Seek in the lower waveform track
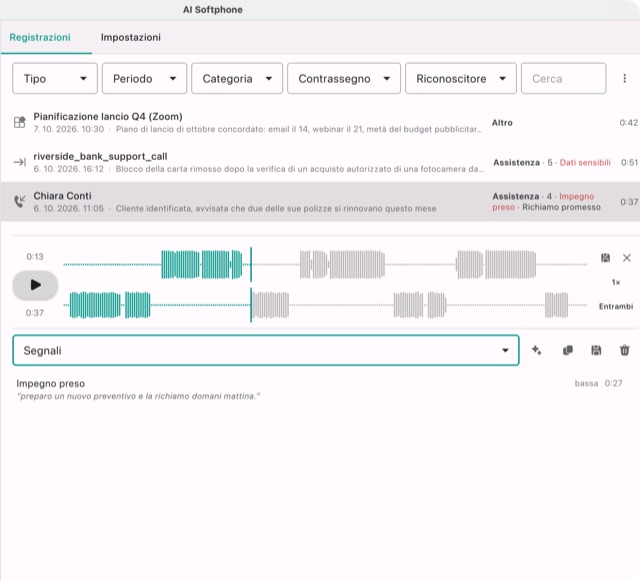Screen dimensions: 640x581 pyautogui.click(x=325, y=305)
